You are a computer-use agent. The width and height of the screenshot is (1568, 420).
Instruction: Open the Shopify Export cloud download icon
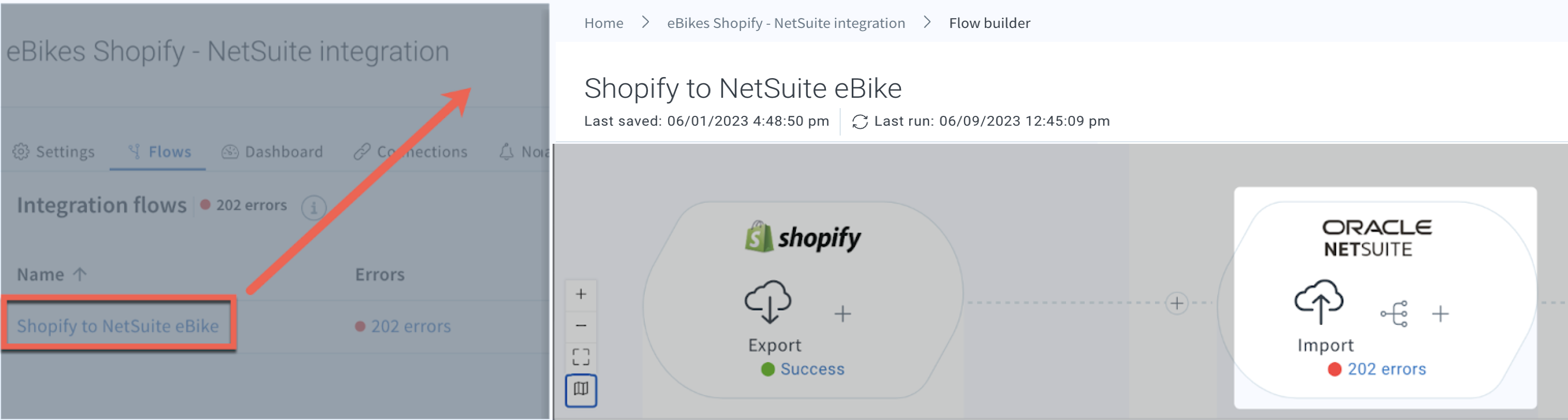coord(768,302)
